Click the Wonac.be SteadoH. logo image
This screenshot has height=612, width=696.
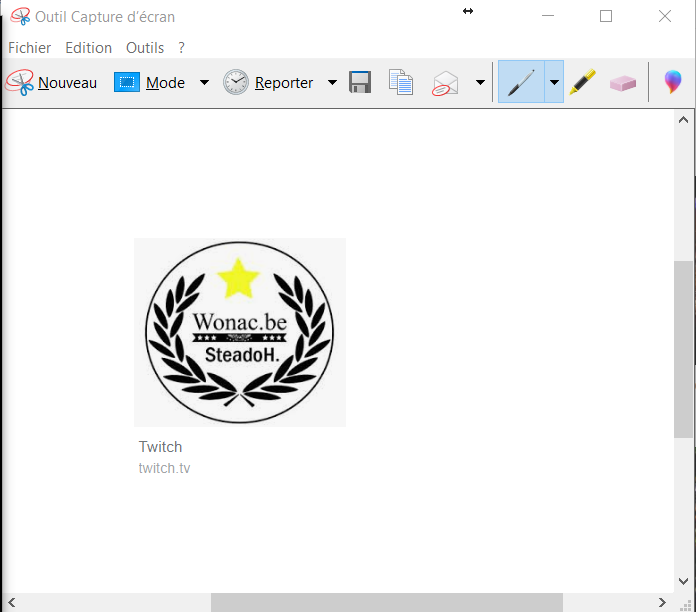[240, 332]
